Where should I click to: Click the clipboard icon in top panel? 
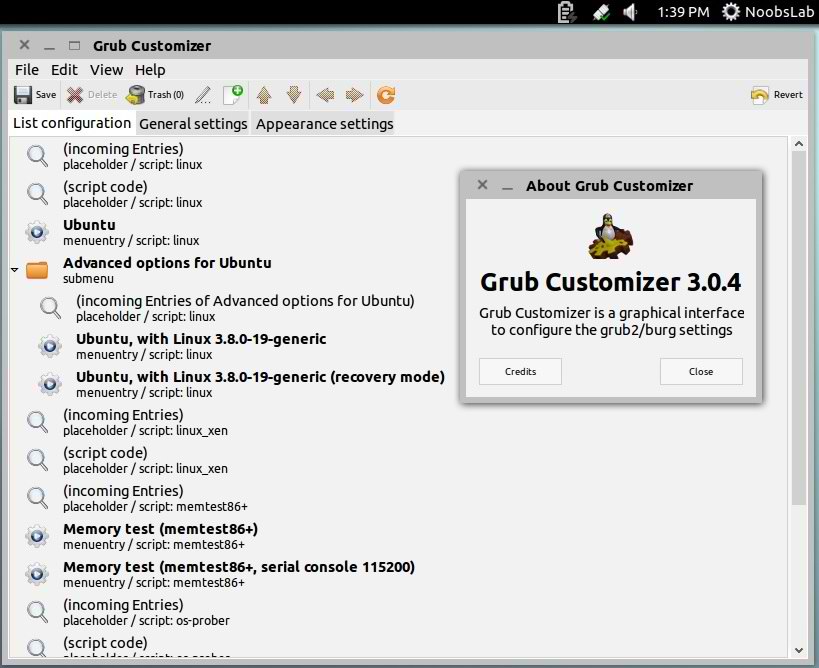pos(566,12)
